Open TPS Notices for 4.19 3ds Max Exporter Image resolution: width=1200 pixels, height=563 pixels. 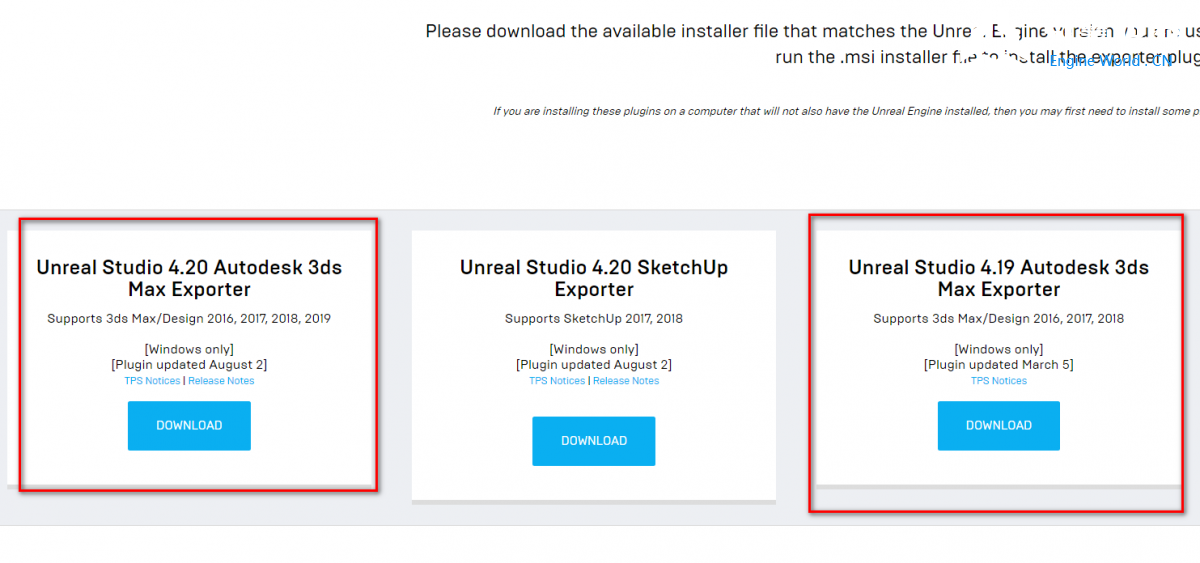click(x=998, y=381)
